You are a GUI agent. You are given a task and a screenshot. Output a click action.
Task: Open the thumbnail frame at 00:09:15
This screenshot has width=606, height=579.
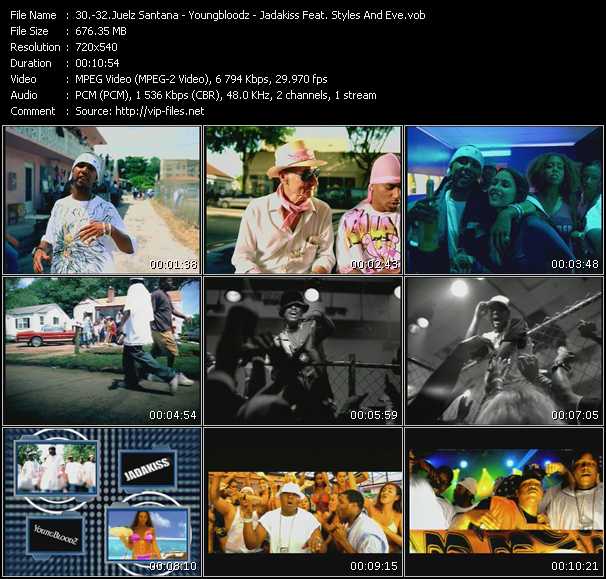click(303, 502)
